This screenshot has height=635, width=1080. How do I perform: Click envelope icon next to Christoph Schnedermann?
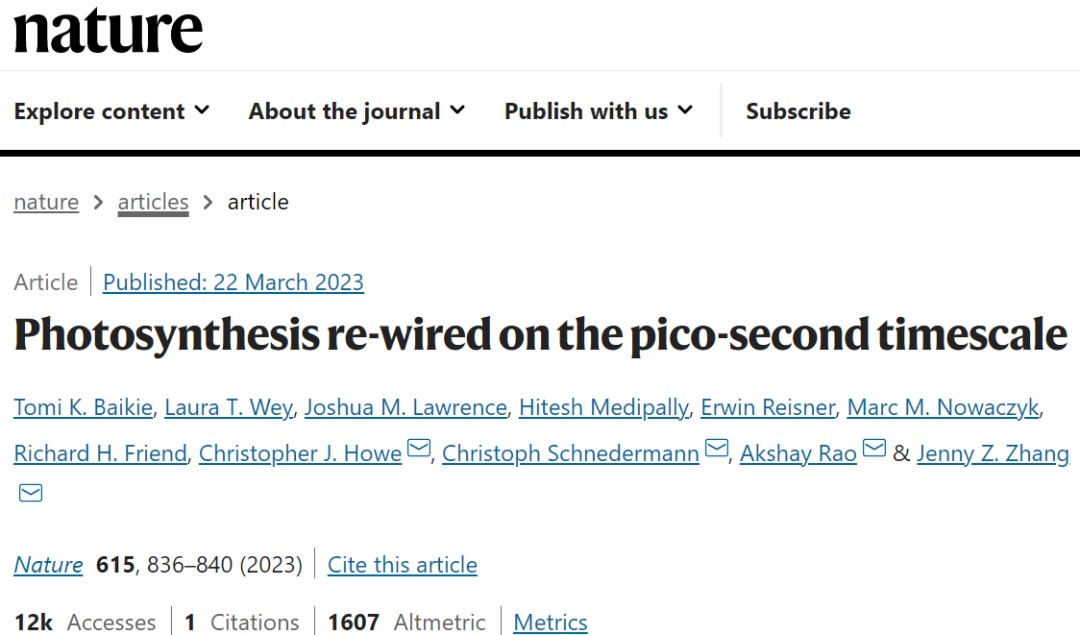pyautogui.click(x=716, y=450)
